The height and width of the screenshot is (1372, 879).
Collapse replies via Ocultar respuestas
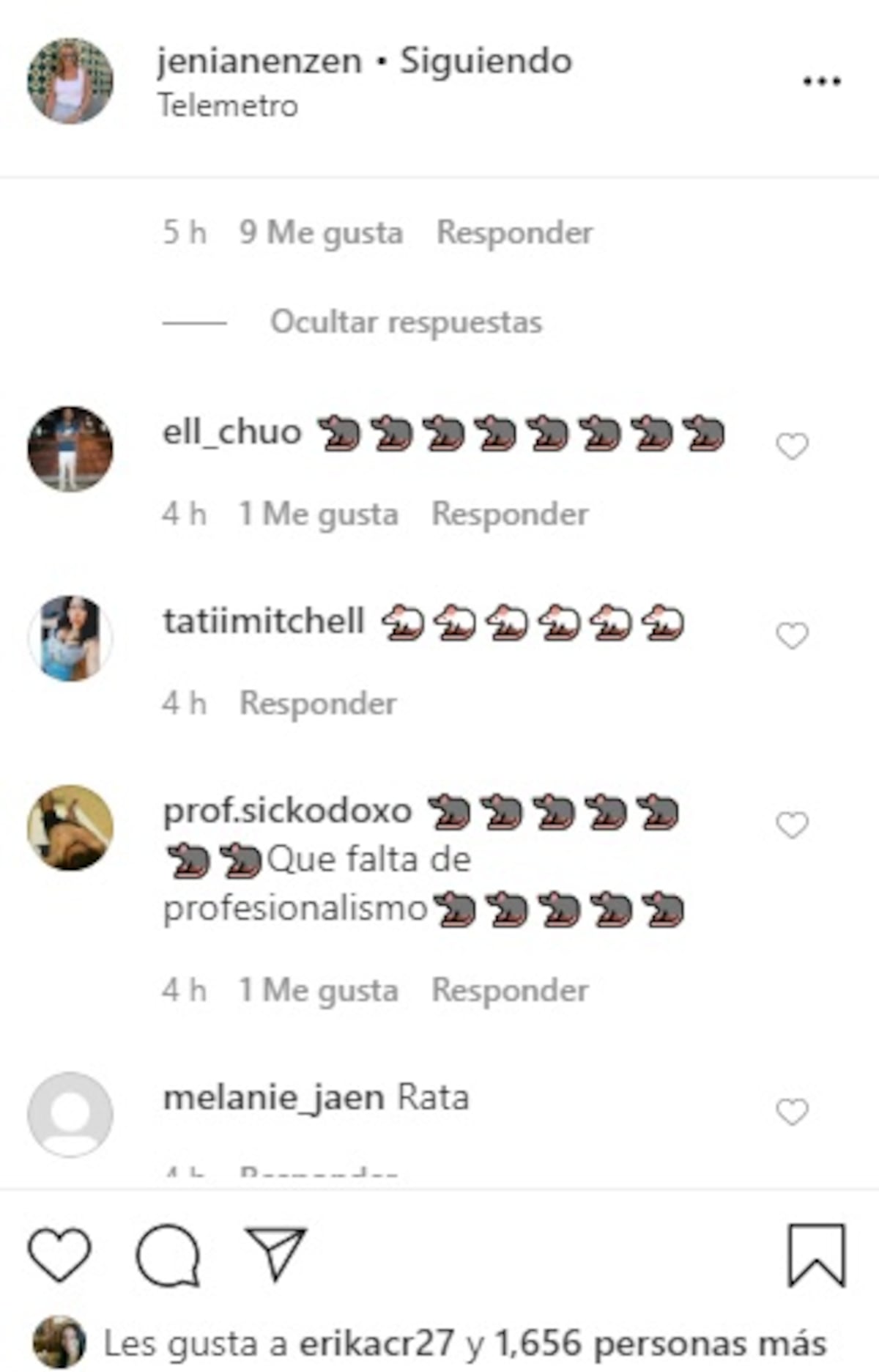407,322
